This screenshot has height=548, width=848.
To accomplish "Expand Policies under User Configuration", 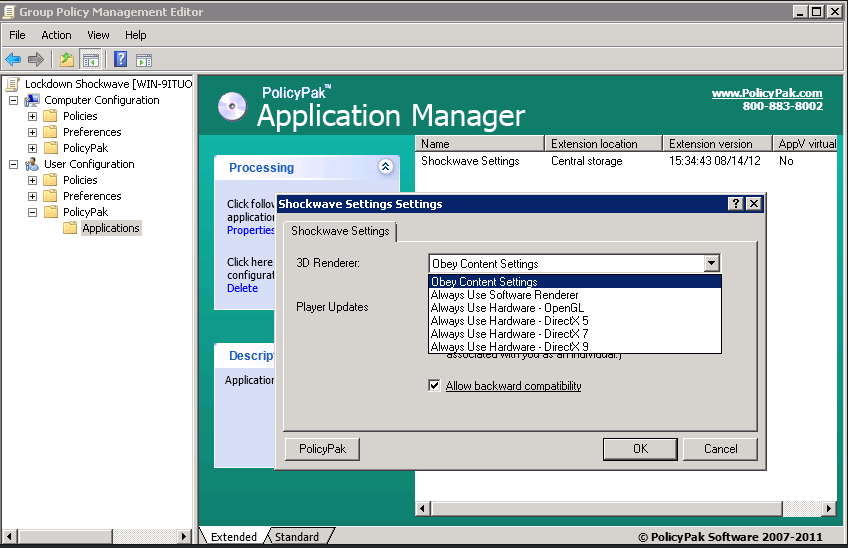I will 32,180.
